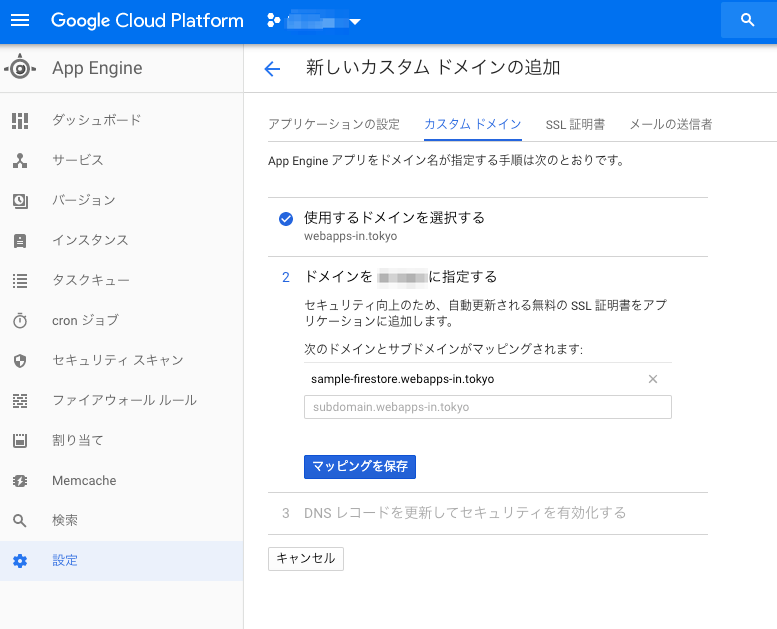Click webapps-in.tokyo domain text
The height and width of the screenshot is (629, 777).
pos(350,236)
